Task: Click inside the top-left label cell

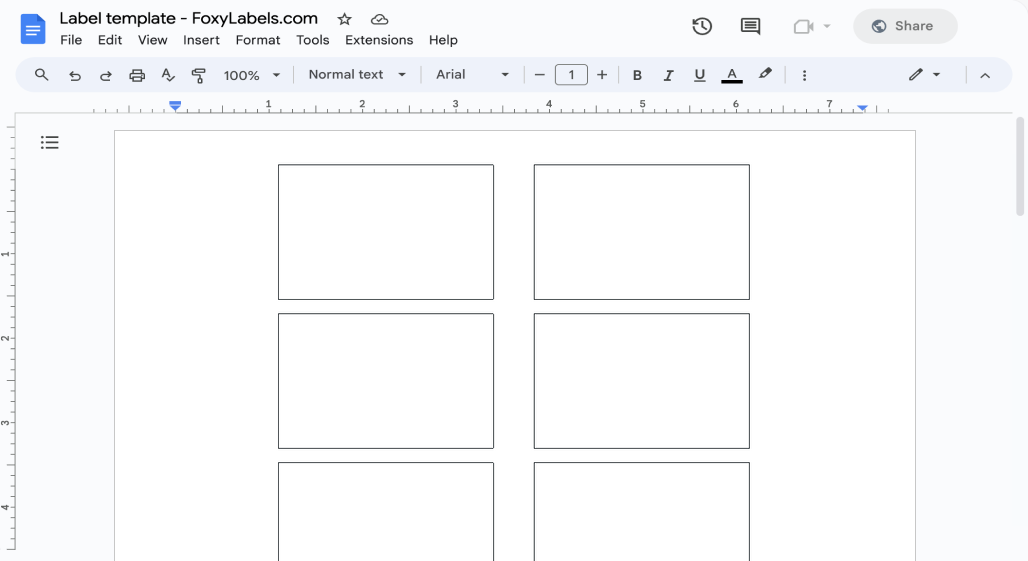Action: tap(386, 232)
